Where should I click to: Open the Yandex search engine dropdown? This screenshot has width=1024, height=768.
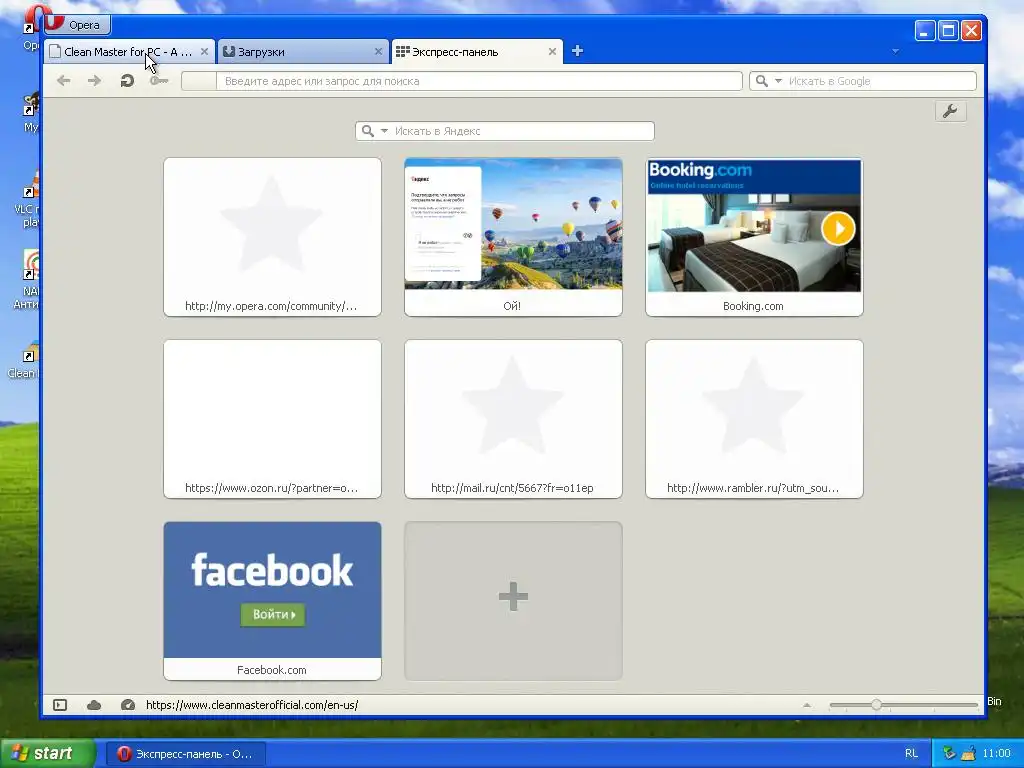coord(385,131)
